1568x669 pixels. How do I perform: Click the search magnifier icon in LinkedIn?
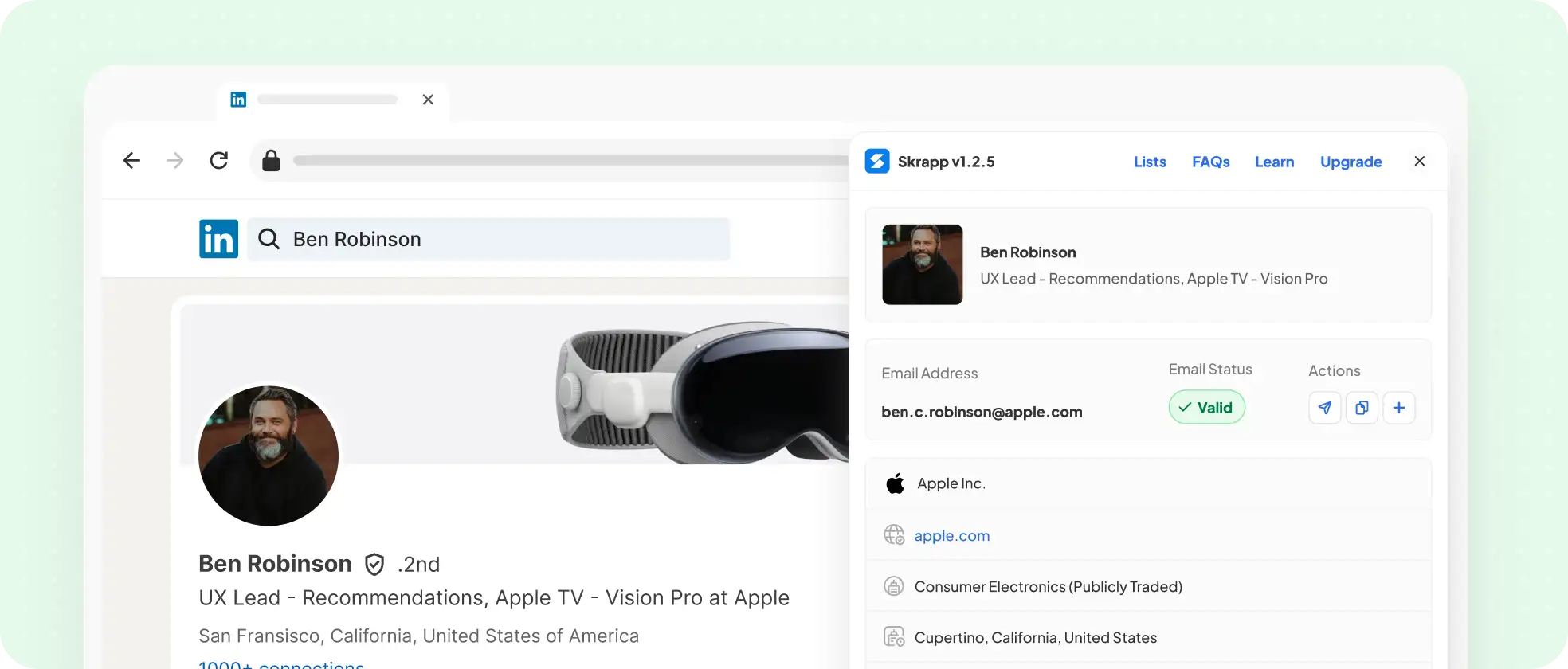point(269,239)
